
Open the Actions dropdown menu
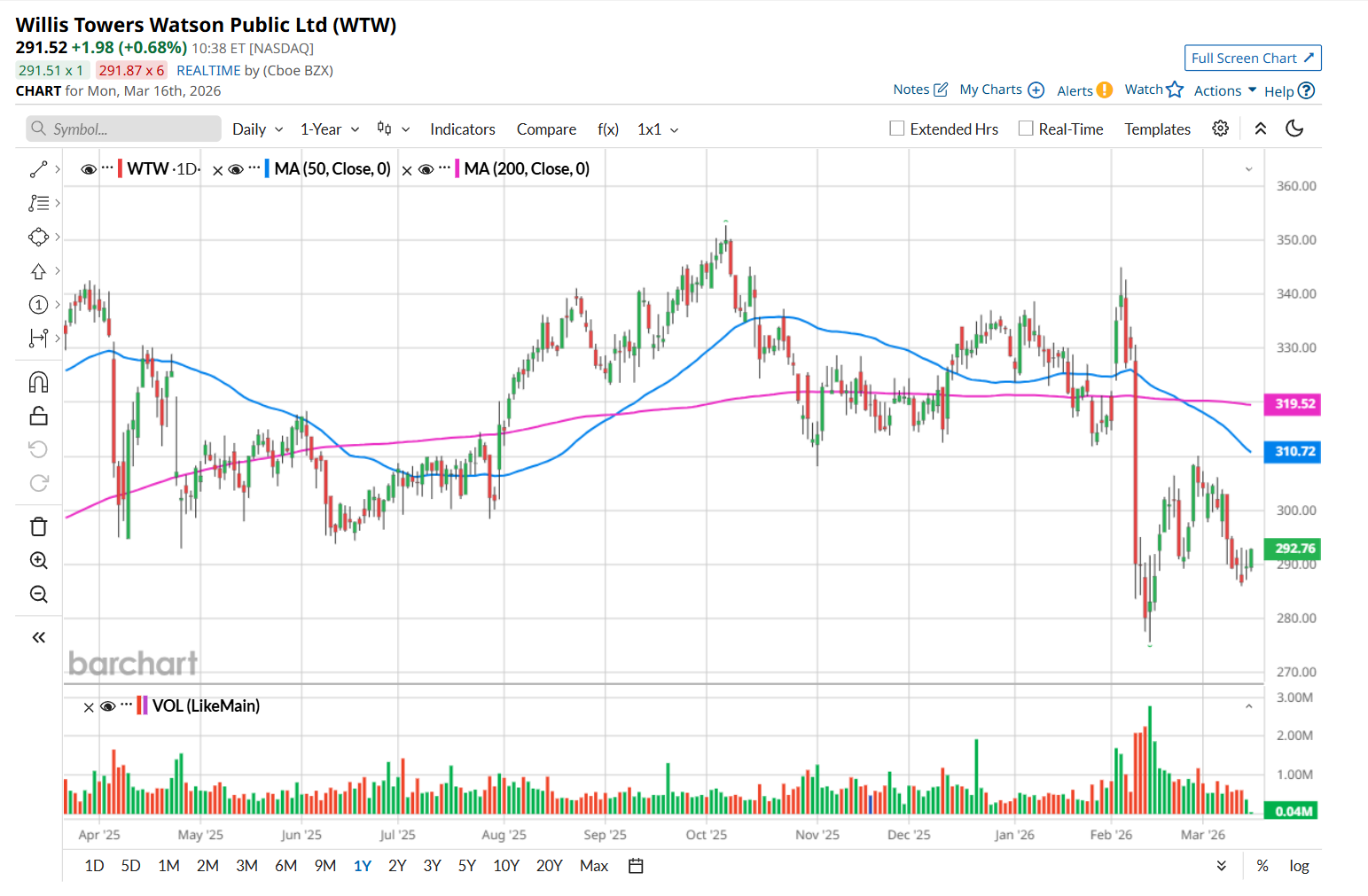click(1224, 90)
